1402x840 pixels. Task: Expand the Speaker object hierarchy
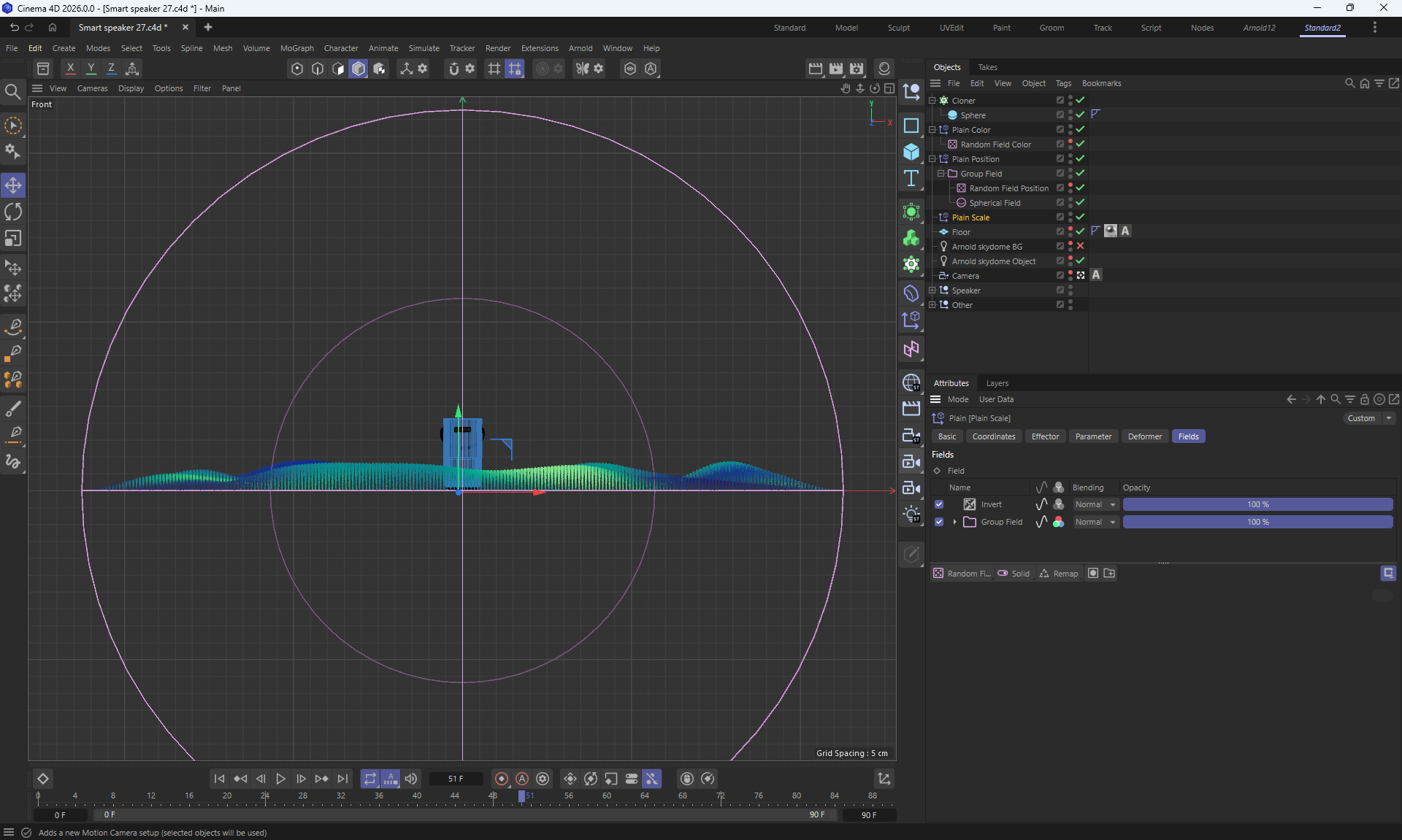pos(932,290)
